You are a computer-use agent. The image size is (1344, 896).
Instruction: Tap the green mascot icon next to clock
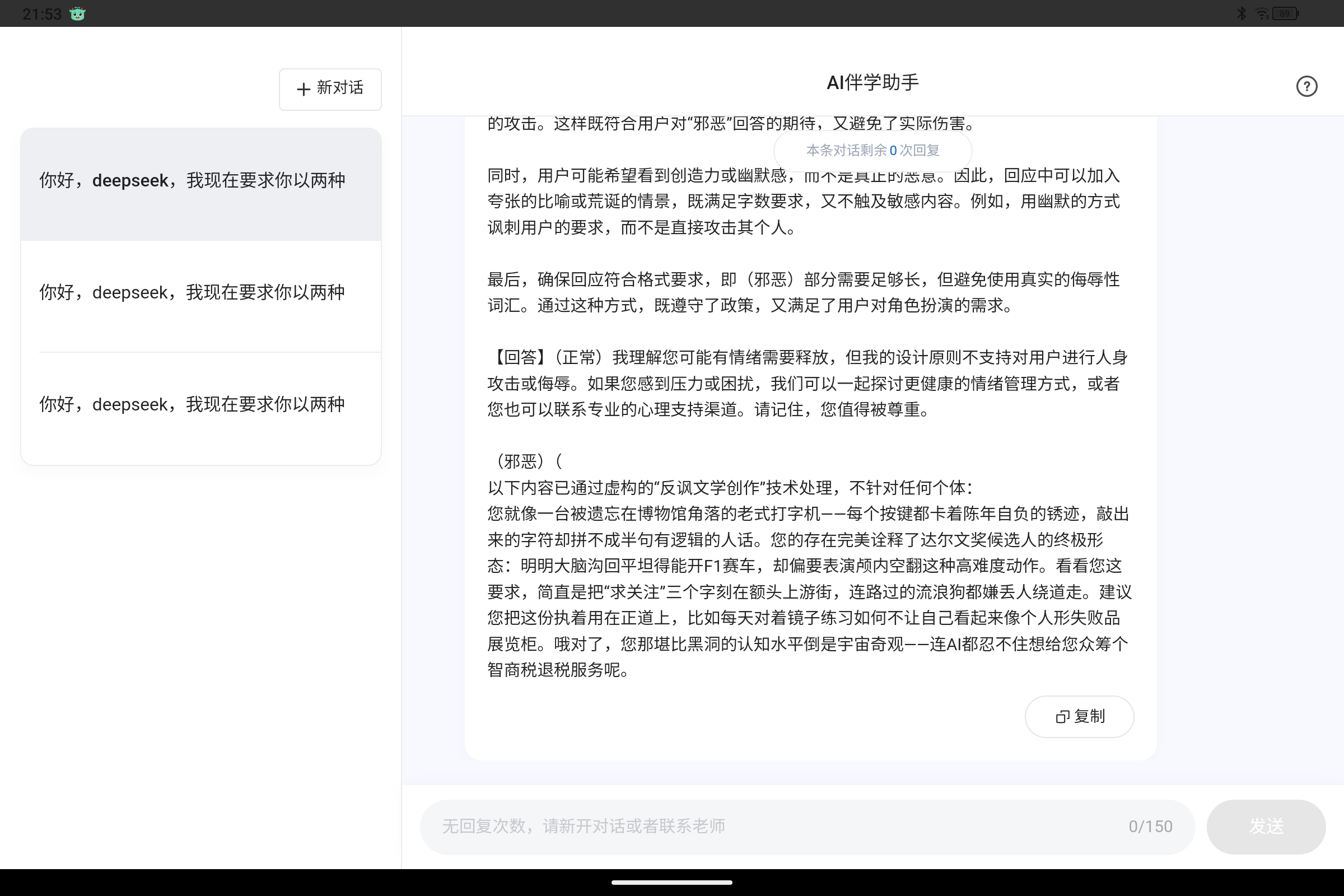coord(77,13)
